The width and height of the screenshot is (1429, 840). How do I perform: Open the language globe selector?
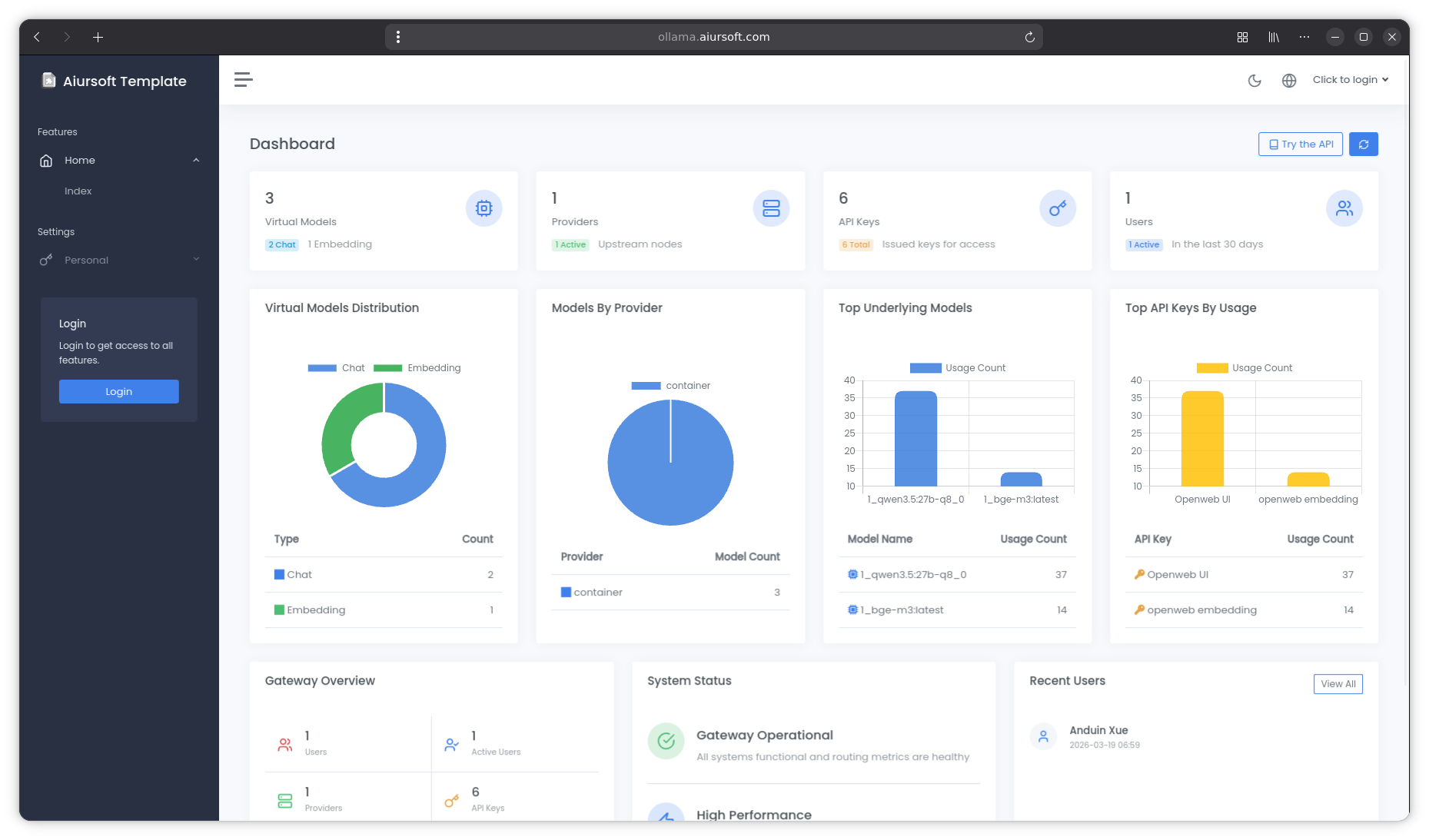pyautogui.click(x=1289, y=81)
